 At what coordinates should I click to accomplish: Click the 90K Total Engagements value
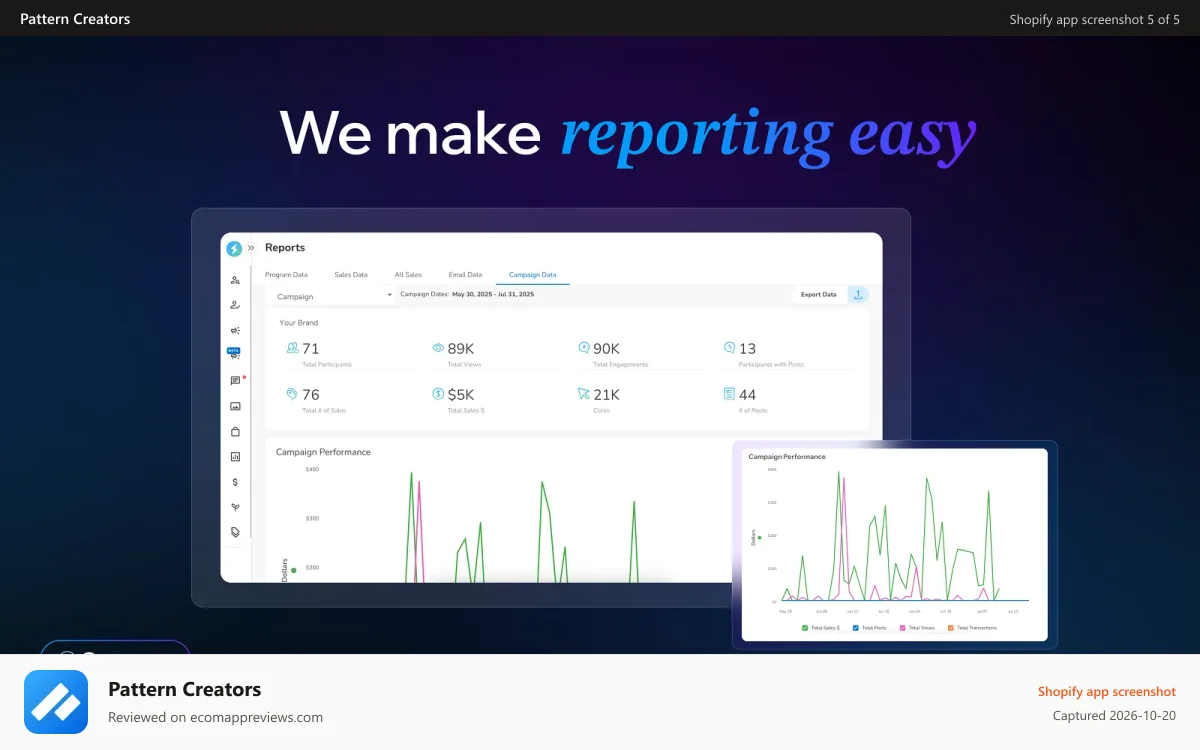click(x=607, y=349)
